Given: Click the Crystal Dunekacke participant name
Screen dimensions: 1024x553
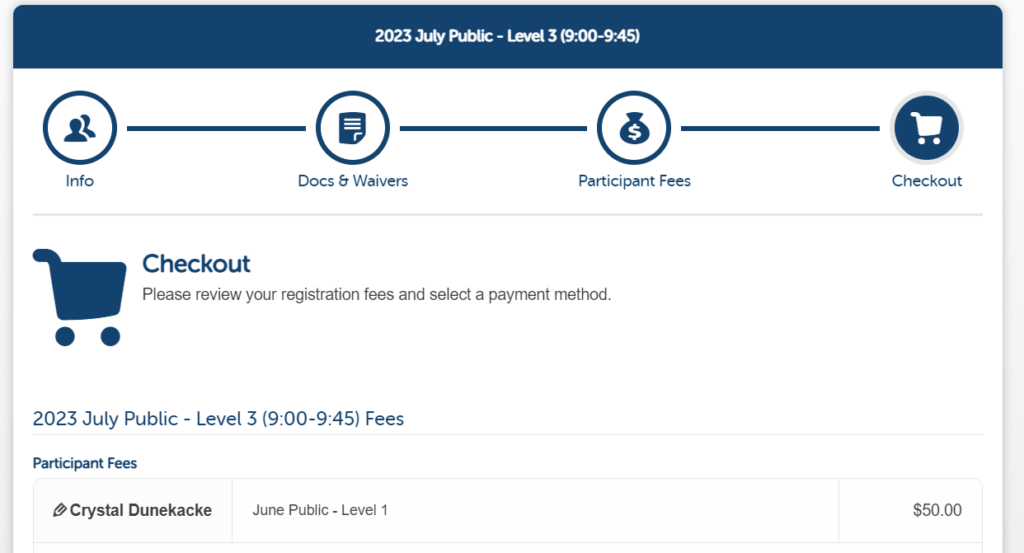Looking at the screenshot, I should (140, 510).
